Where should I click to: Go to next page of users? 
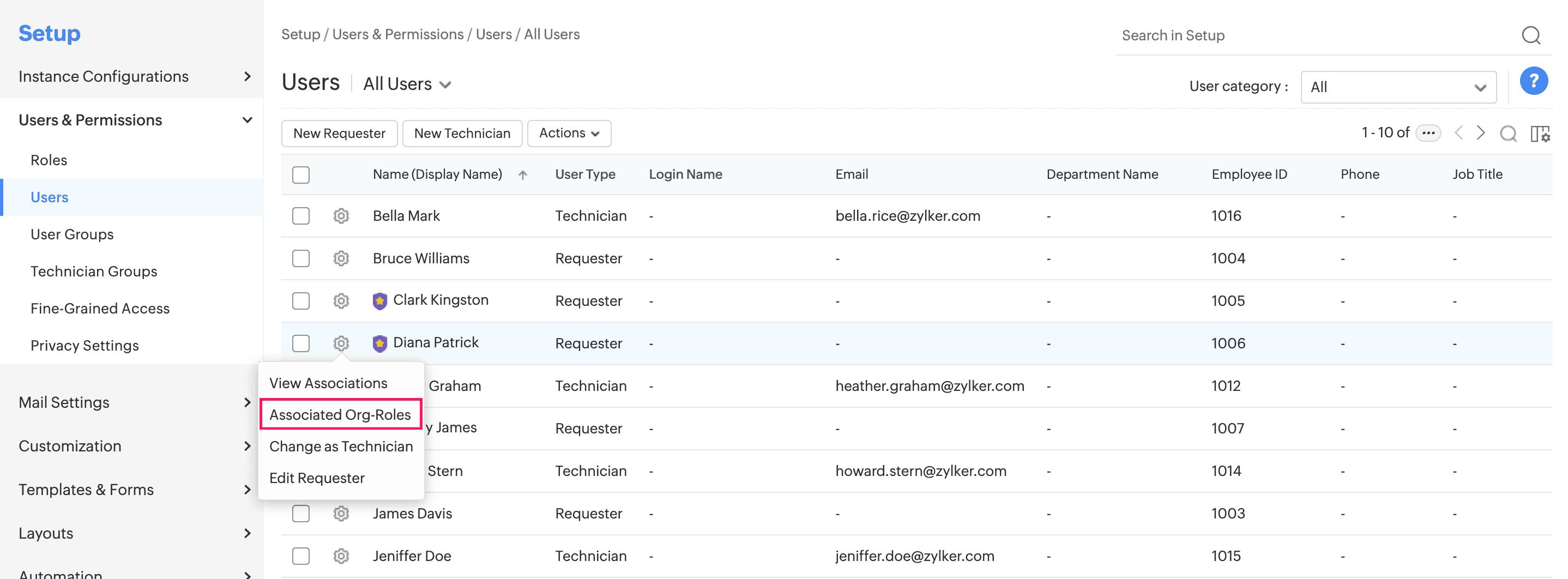tap(1481, 132)
